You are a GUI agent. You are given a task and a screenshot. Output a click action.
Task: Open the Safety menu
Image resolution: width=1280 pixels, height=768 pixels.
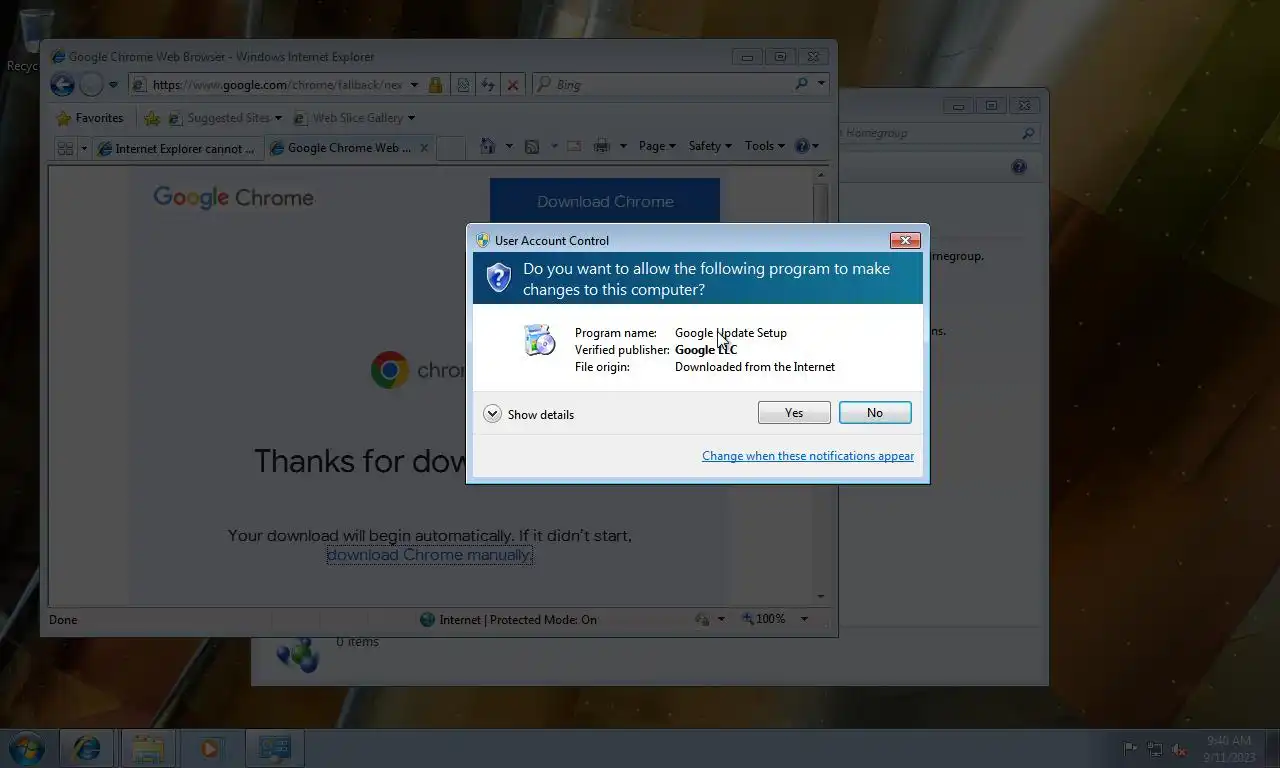[x=710, y=146]
